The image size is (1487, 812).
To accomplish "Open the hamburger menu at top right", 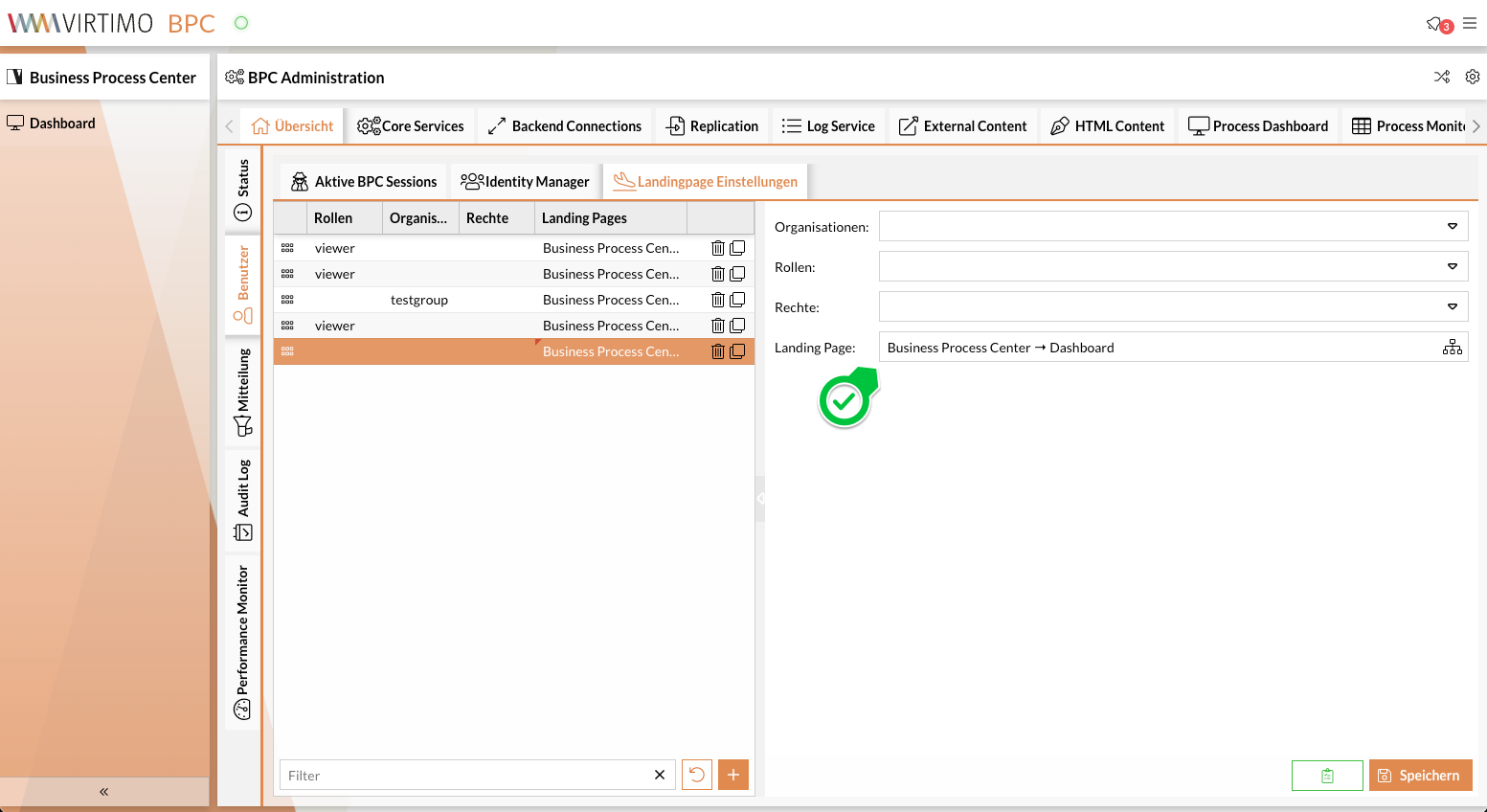I will click(x=1470, y=24).
